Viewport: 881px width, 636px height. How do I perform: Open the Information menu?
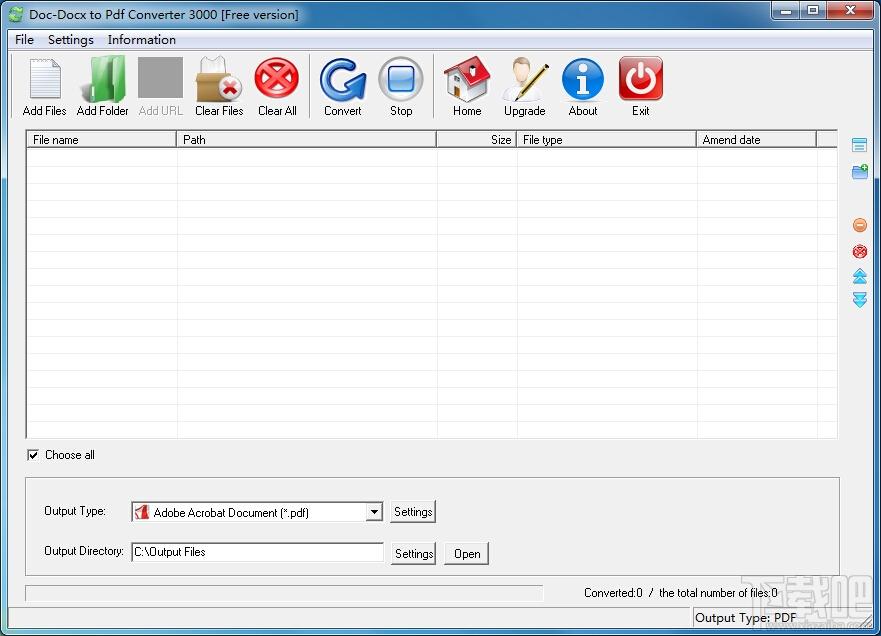(x=142, y=40)
